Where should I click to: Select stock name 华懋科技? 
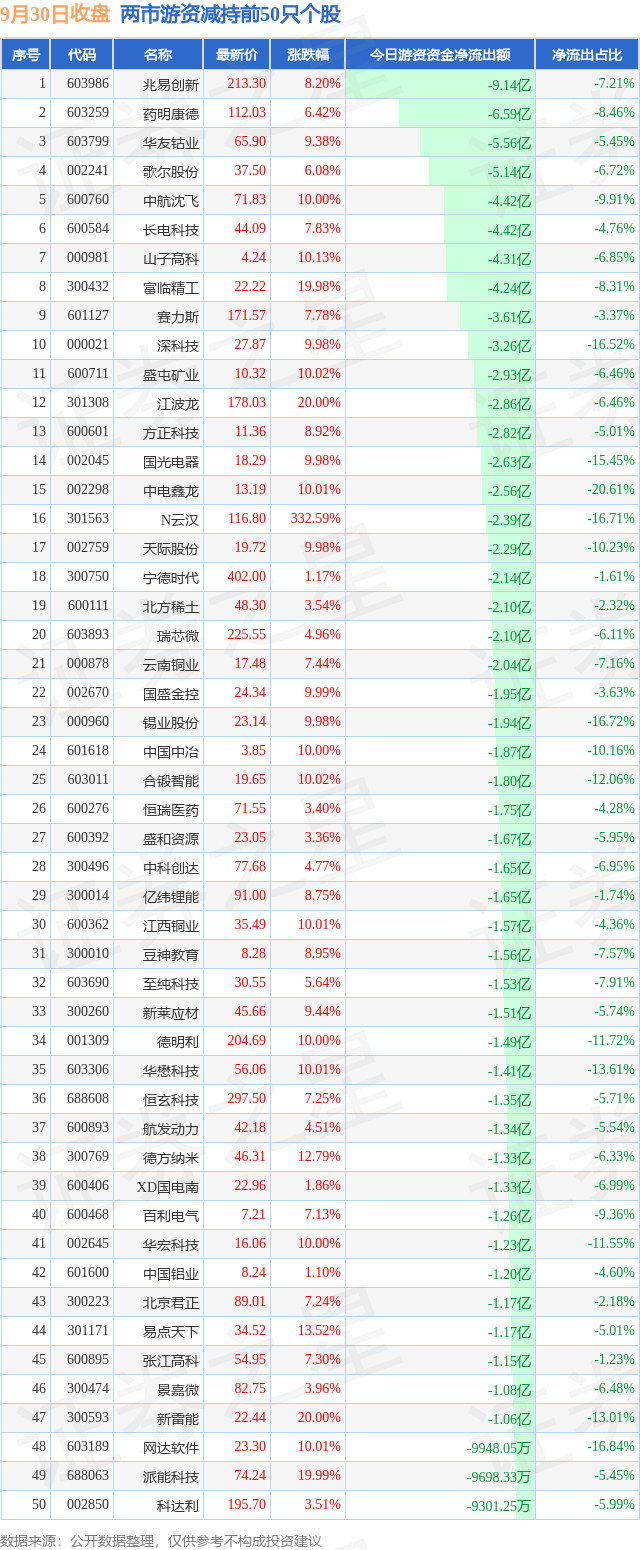coord(171,1071)
